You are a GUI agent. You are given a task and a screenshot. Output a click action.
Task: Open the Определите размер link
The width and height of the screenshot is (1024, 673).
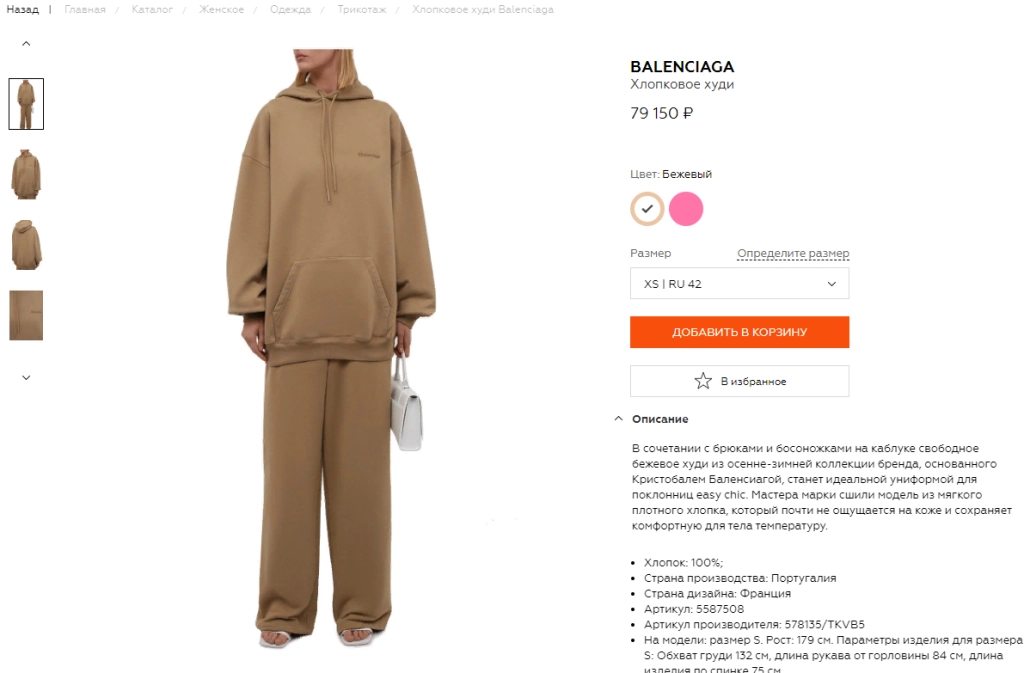pos(793,253)
